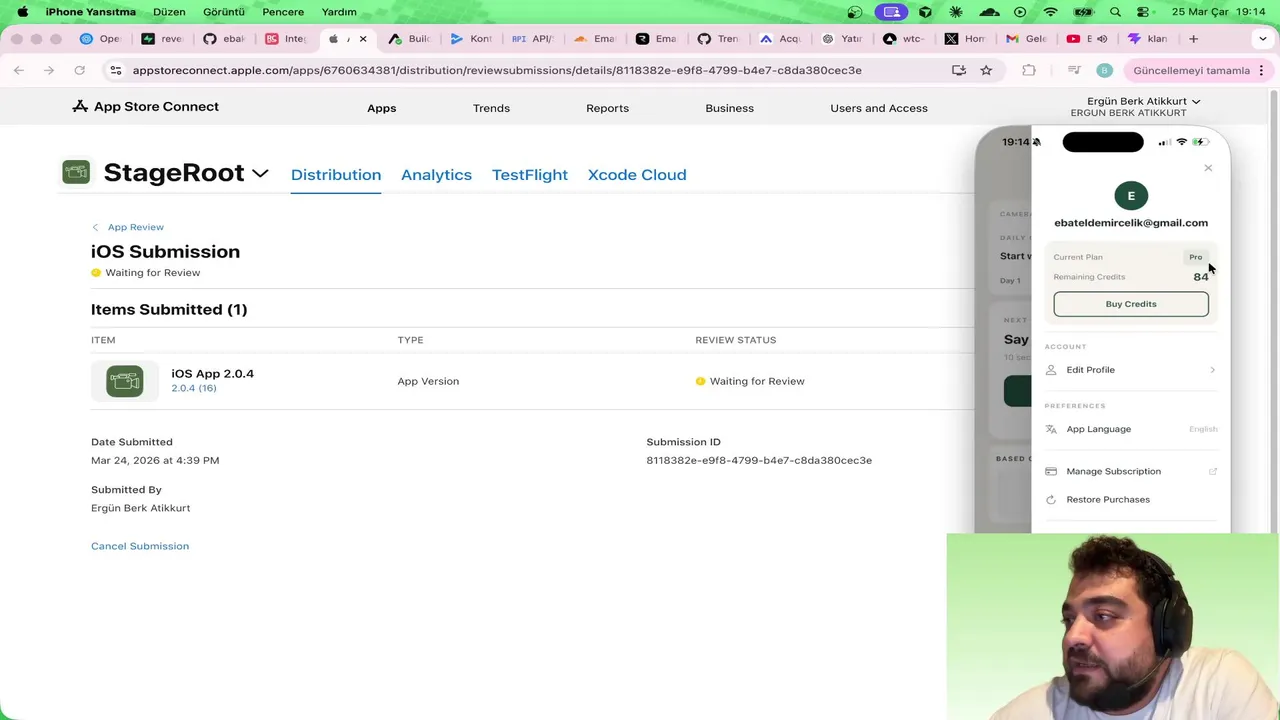The height and width of the screenshot is (720, 1280).
Task: Select the TestFlight tab
Action: click(x=530, y=175)
